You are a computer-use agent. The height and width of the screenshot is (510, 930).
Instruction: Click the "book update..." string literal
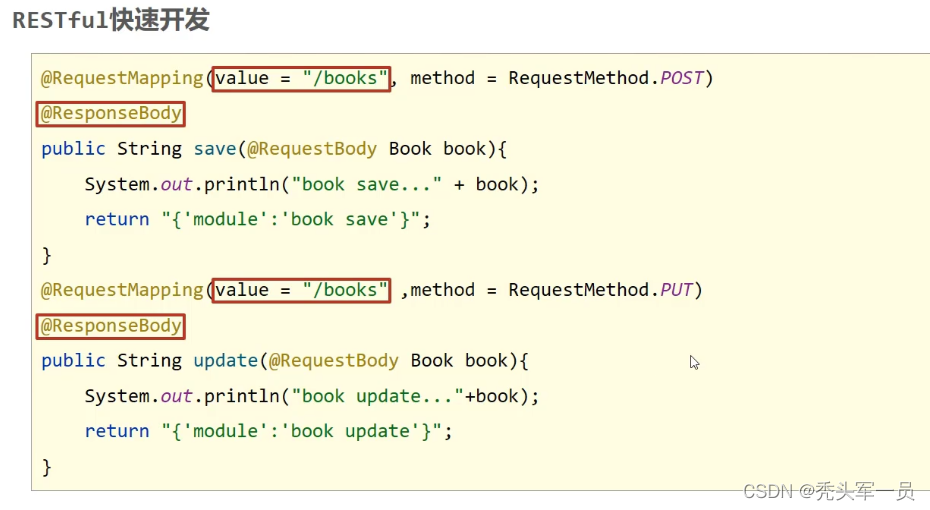tap(377, 396)
